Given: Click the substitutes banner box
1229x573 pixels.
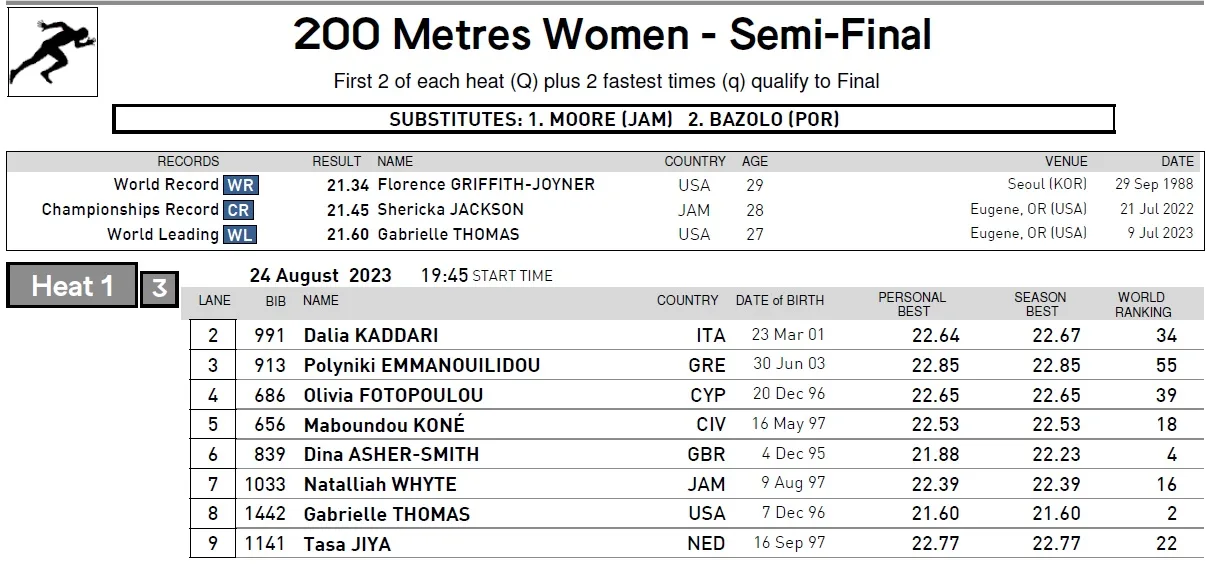Looking at the screenshot, I should click(x=614, y=119).
